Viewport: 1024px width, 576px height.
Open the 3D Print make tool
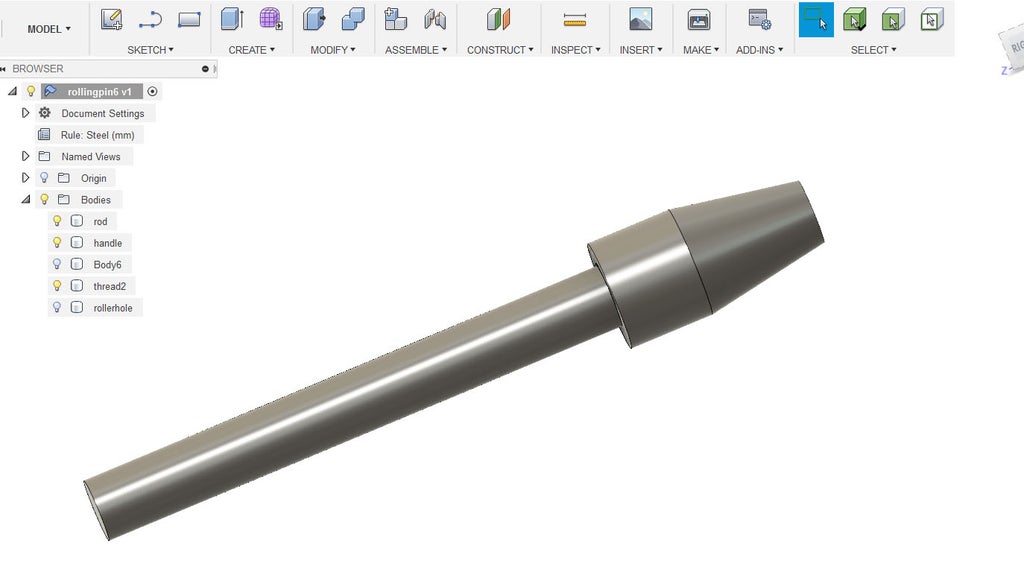coord(699,20)
